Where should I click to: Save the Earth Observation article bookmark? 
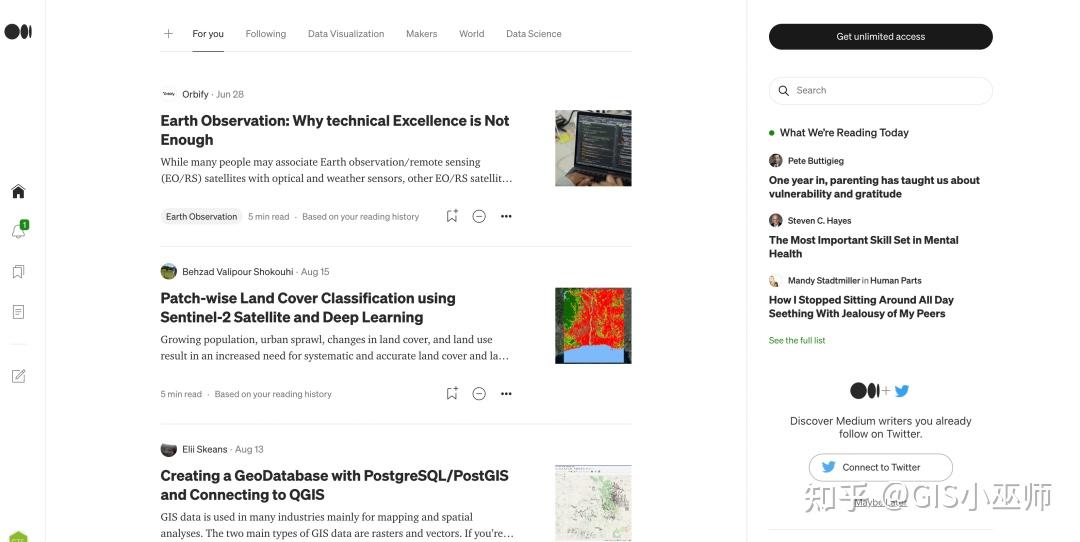click(452, 216)
